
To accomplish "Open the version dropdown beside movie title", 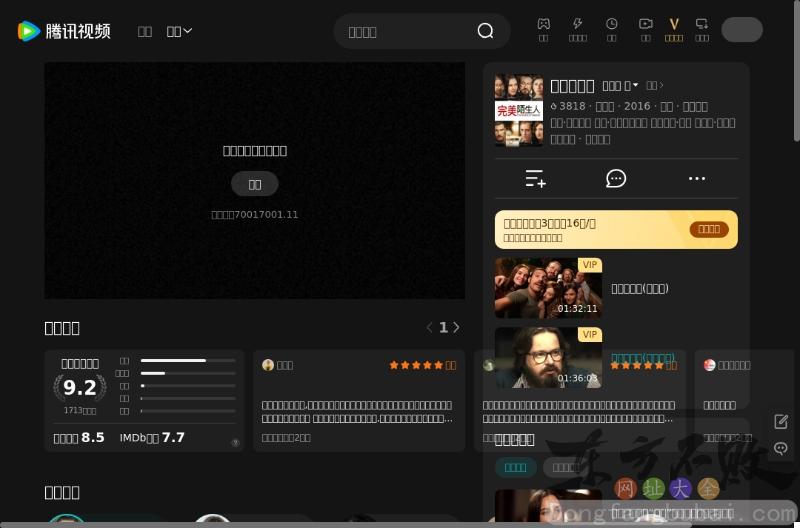I will pyautogui.click(x=620, y=86).
